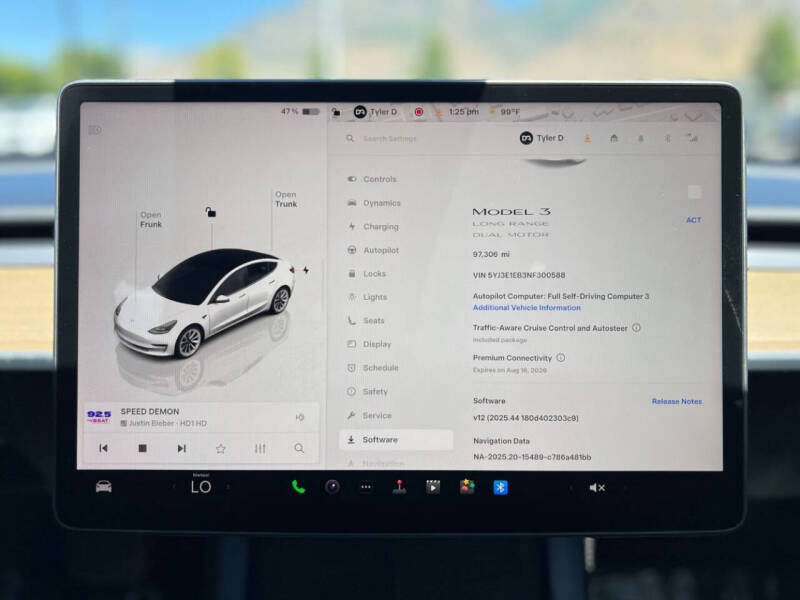Open Lights settings menu

367,297
